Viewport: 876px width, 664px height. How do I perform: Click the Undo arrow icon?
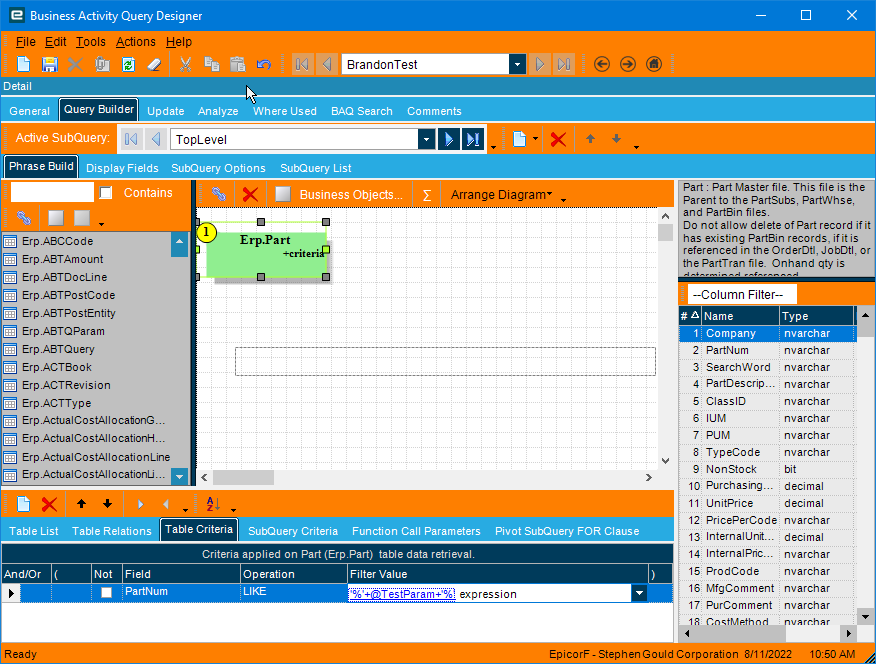click(x=264, y=64)
